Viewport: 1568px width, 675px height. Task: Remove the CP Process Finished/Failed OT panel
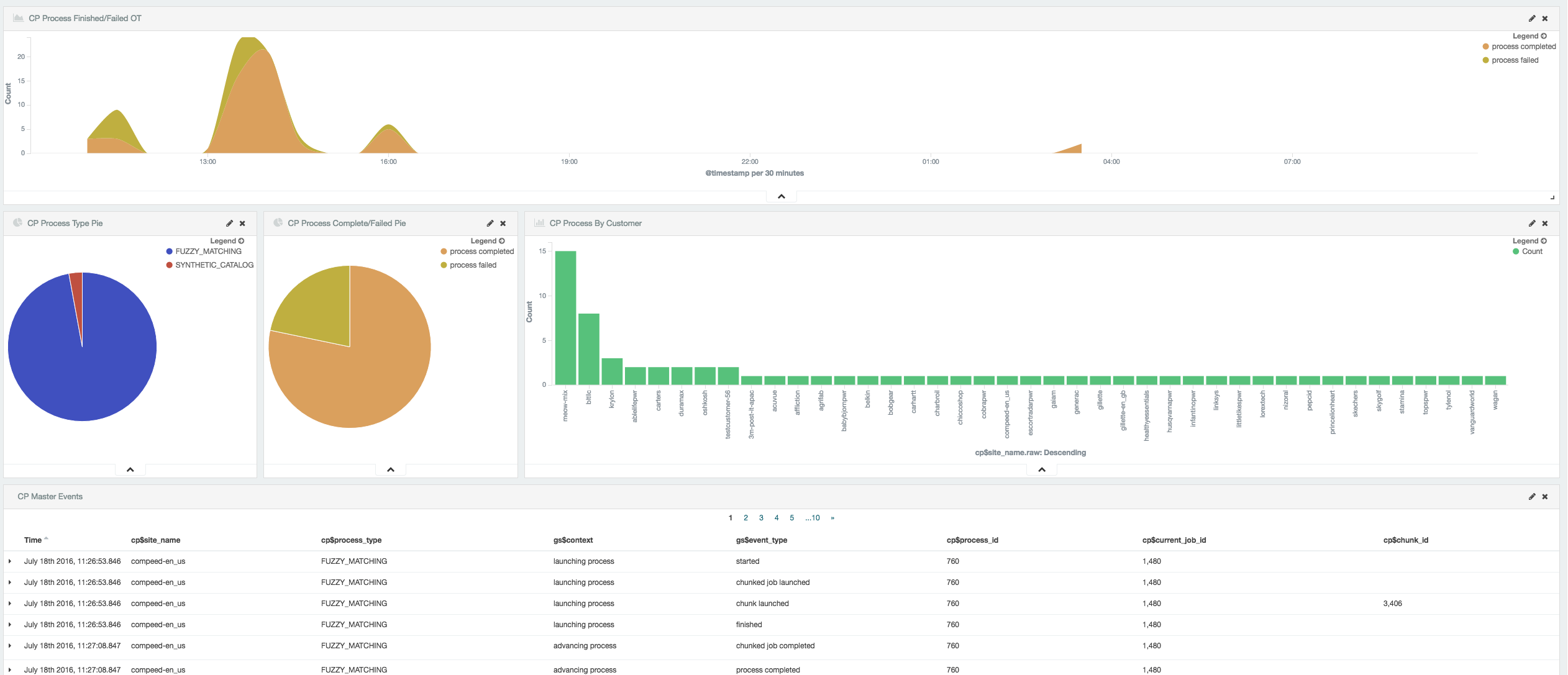[1545, 19]
